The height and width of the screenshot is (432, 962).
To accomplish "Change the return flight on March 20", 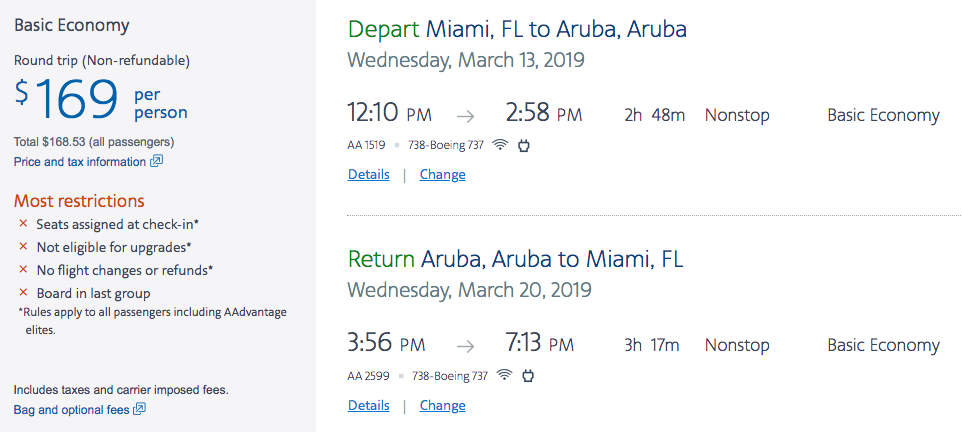I will (x=442, y=406).
